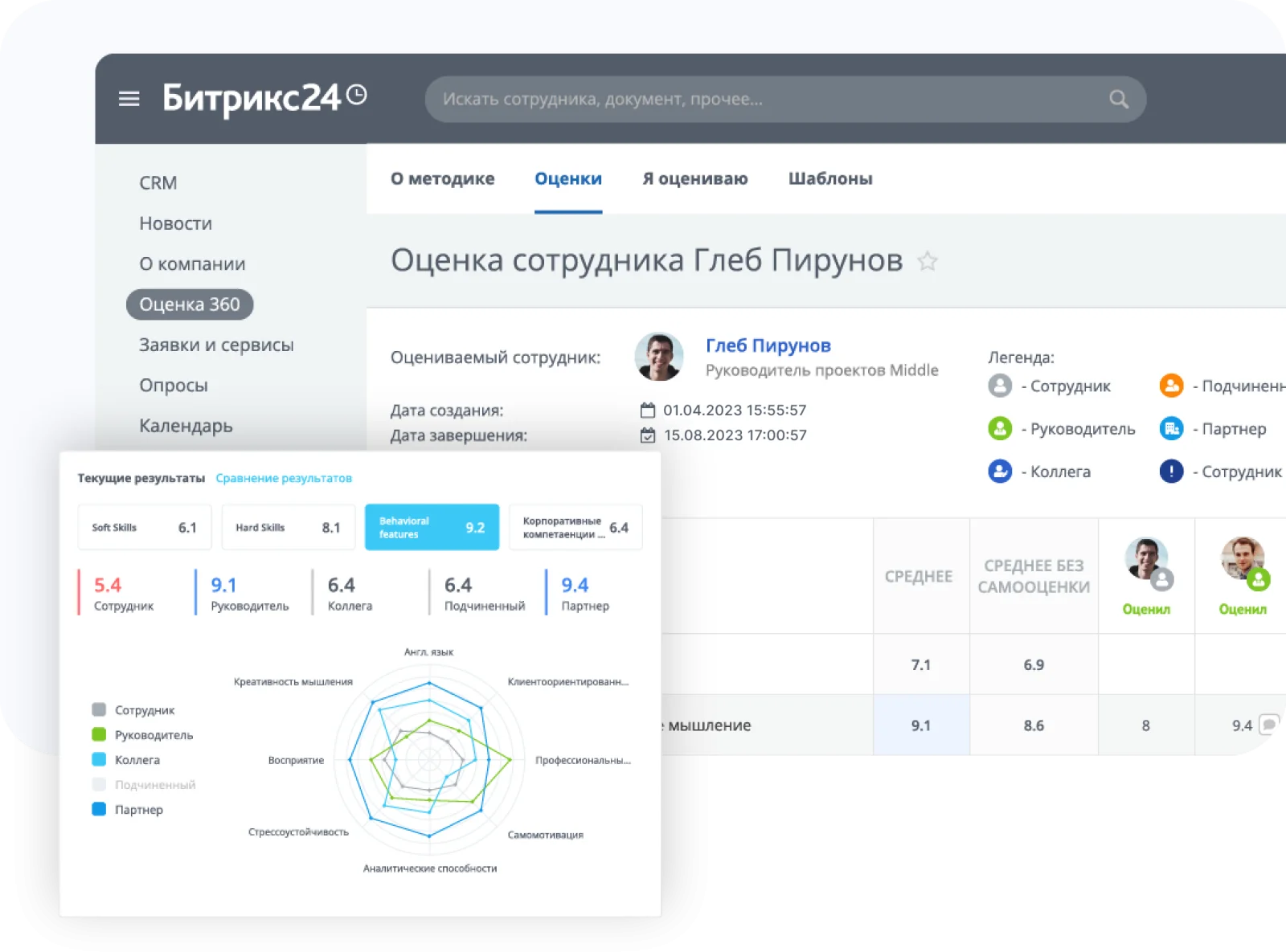
Task: Click the search magnifier icon
Action: point(1118,99)
